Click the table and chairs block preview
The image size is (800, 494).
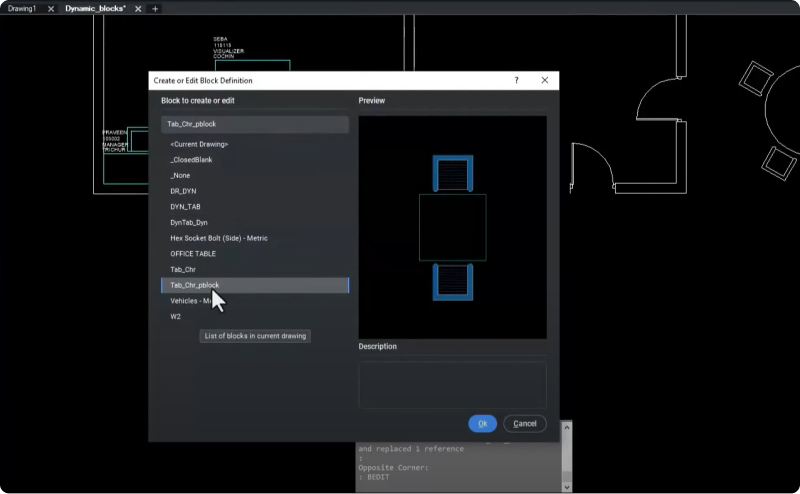pos(452,227)
